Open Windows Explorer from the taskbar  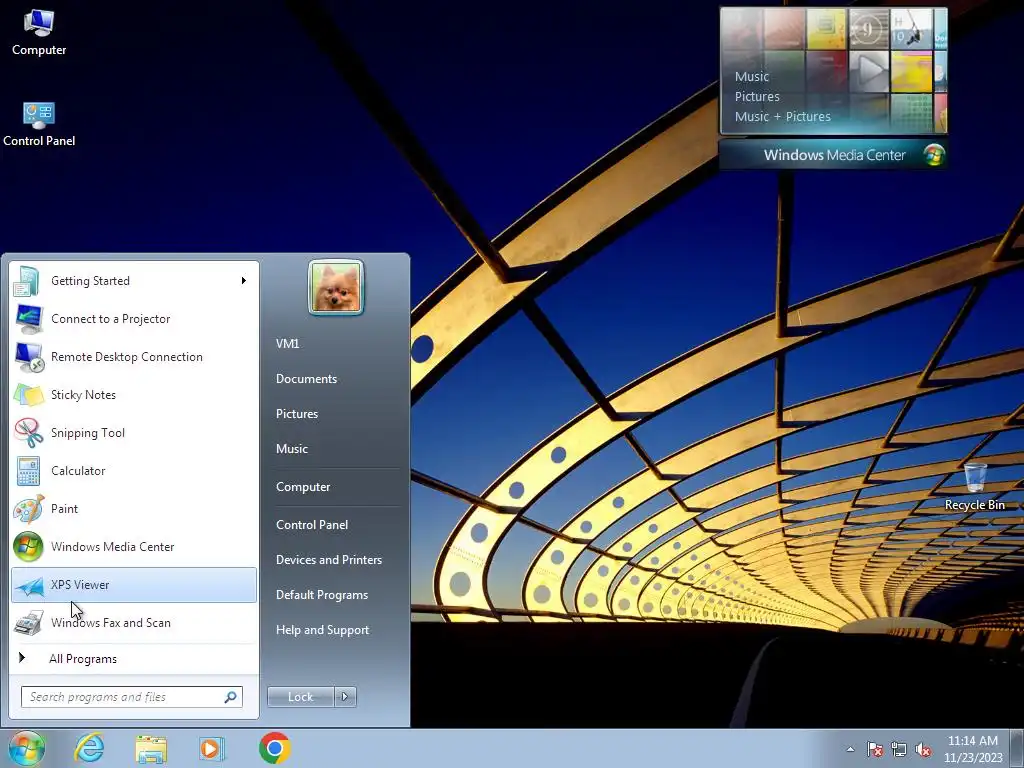pos(151,749)
